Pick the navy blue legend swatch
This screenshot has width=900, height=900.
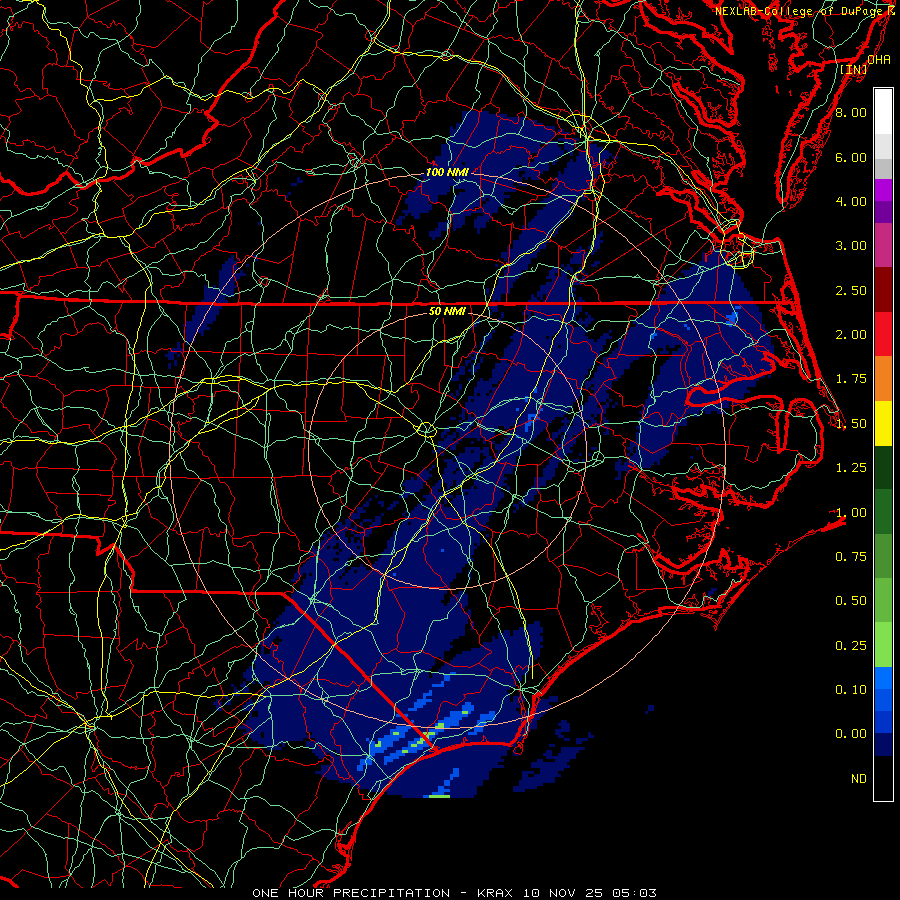(x=883, y=745)
